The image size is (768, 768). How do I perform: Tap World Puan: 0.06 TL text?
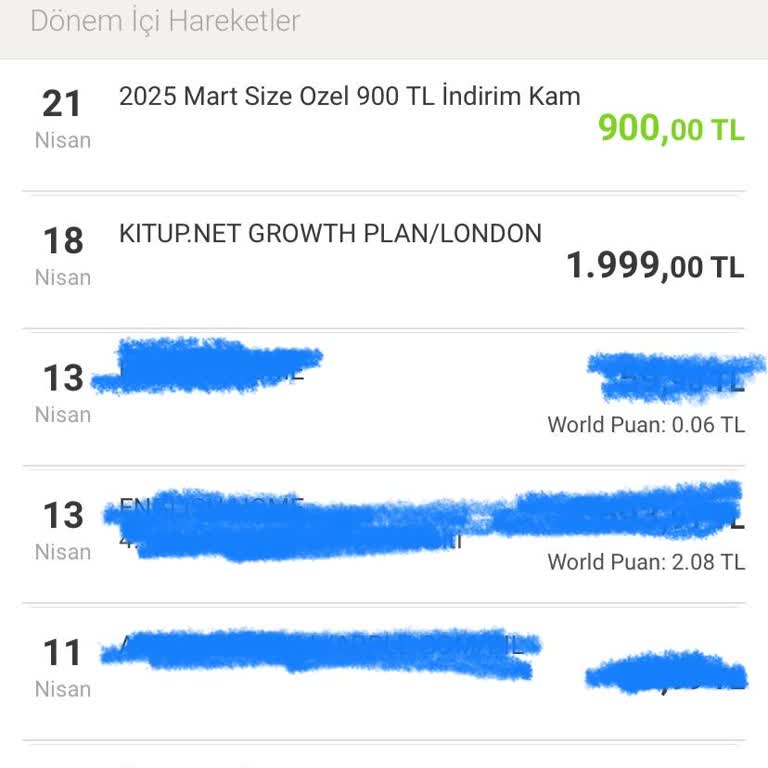pos(646,425)
